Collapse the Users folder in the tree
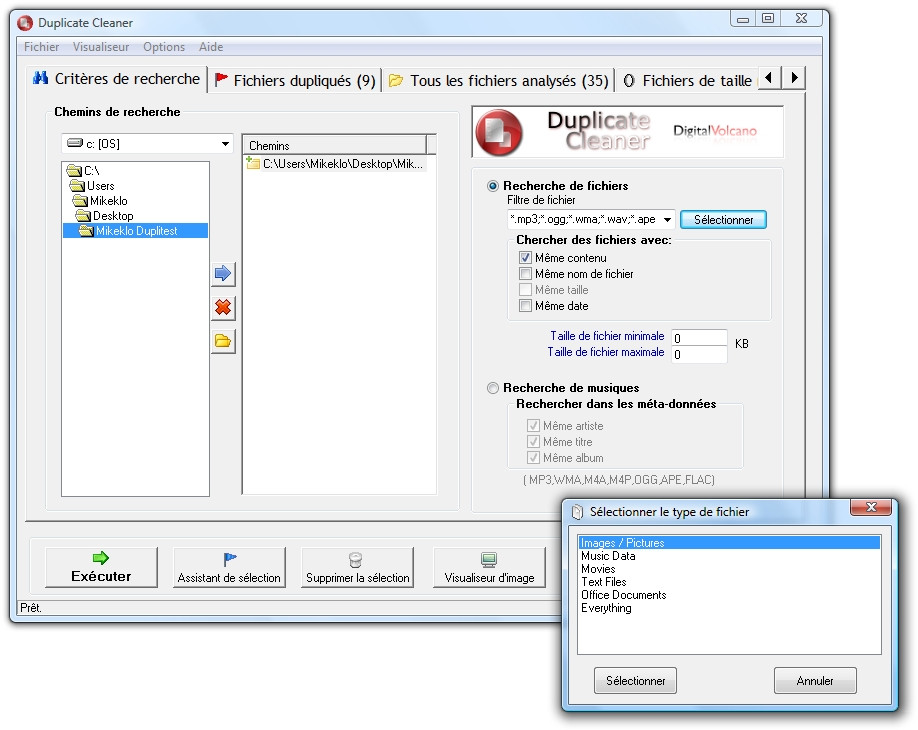The height and width of the screenshot is (730, 918). point(78,186)
